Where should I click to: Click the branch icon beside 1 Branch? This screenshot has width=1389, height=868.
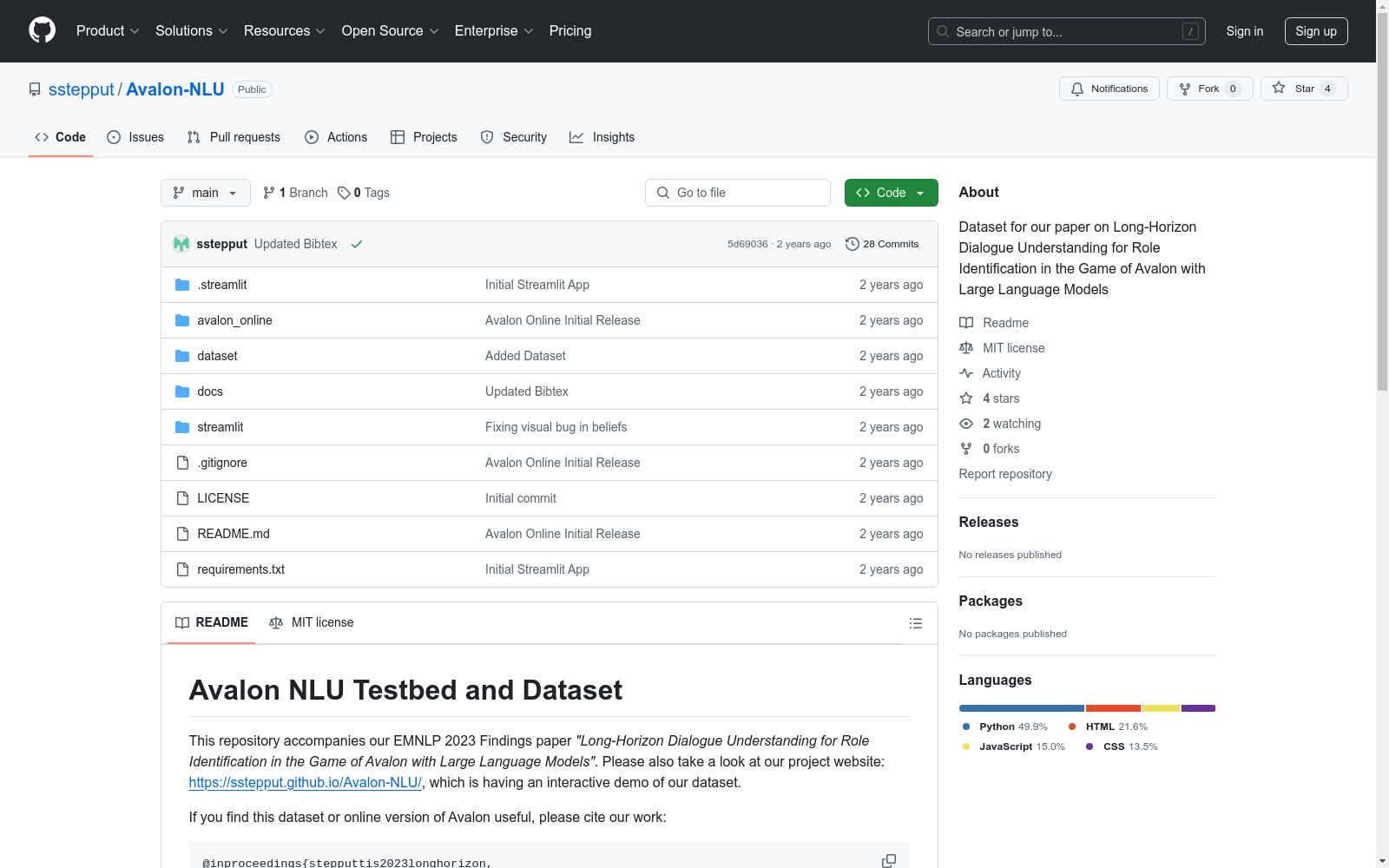pyautogui.click(x=269, y=193)
